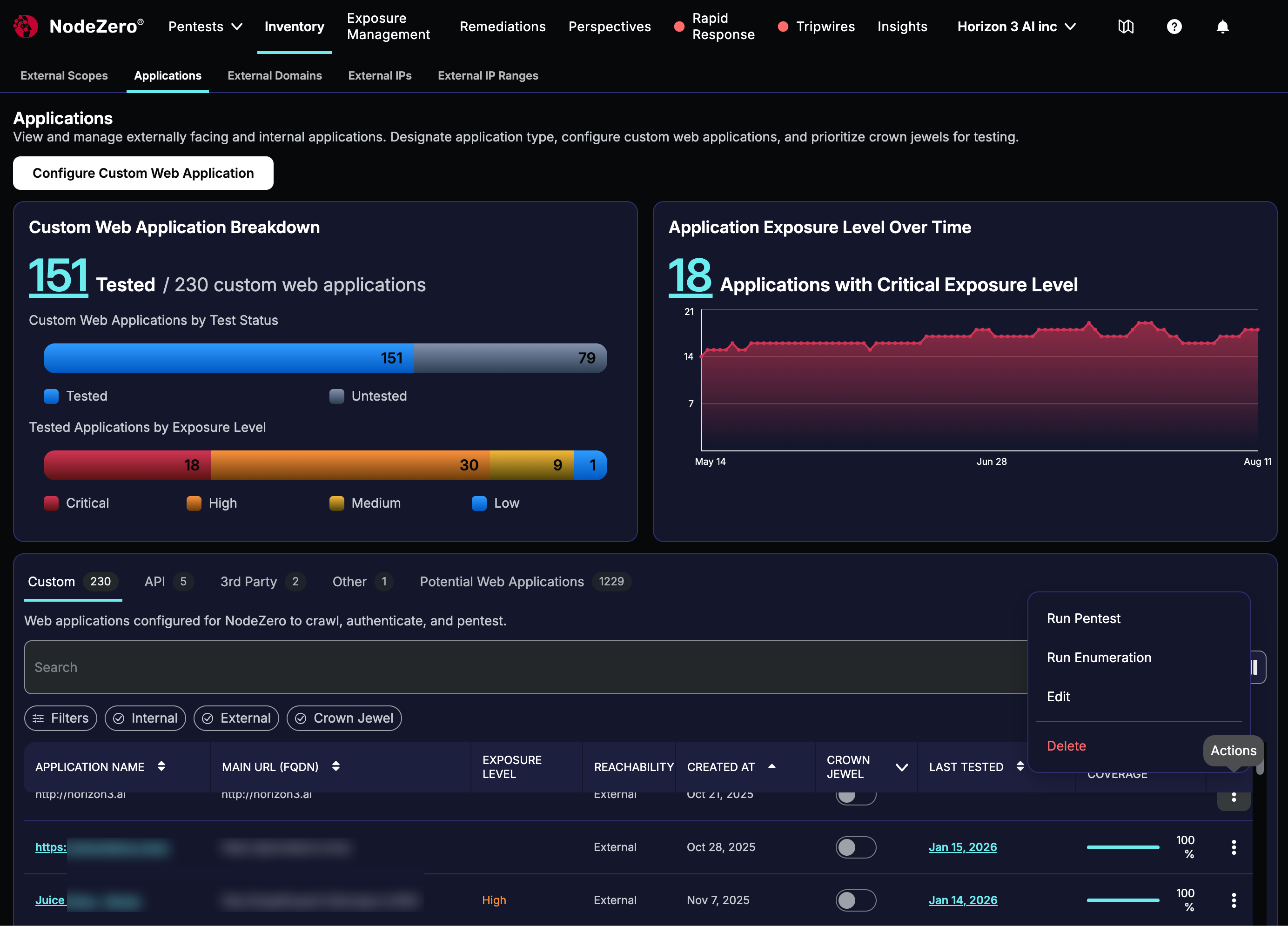This screenshot has height=926, width=1288.
Task: Click the blue Tested bar segment 151
Action: pos(228,358)
